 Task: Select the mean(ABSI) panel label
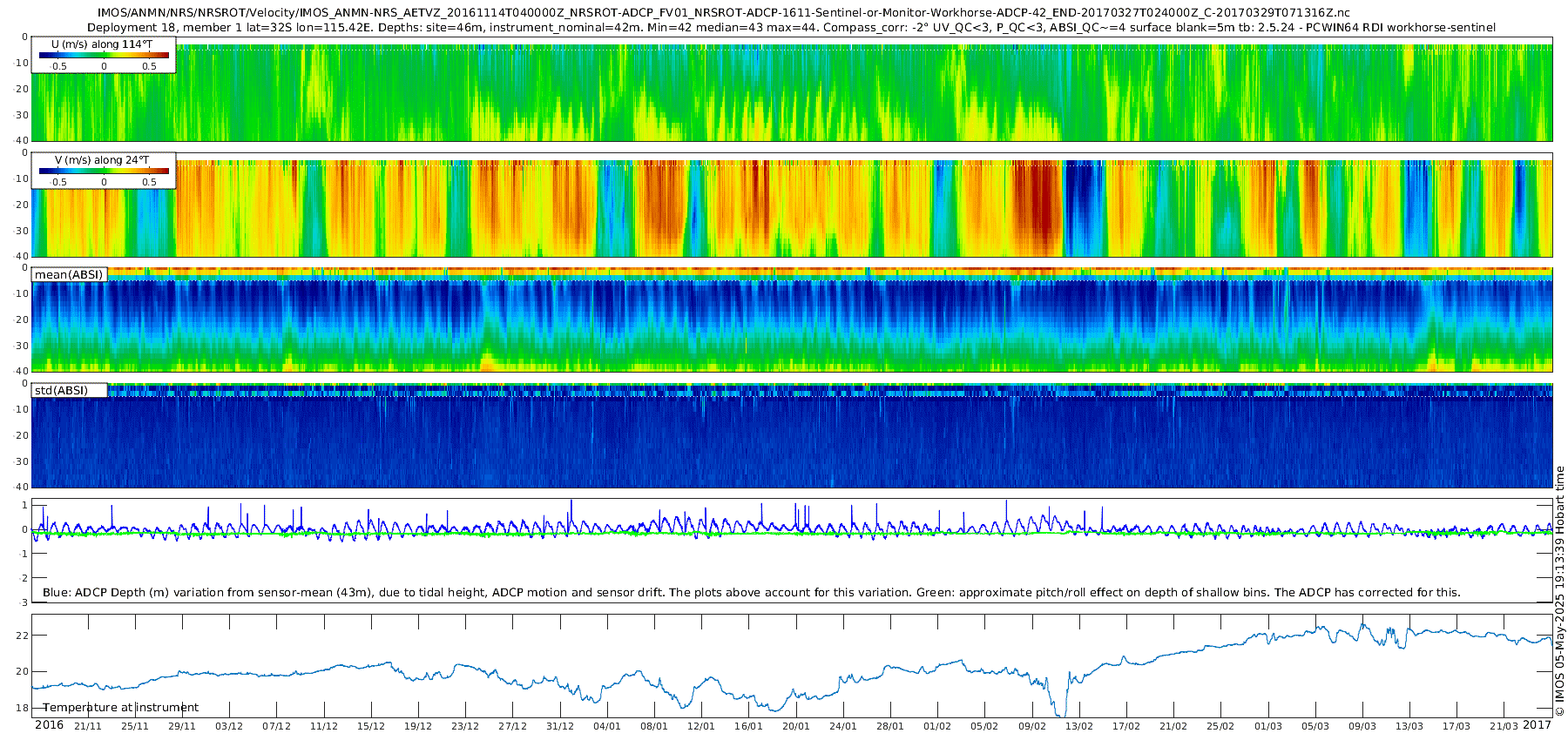pos(69,275)
